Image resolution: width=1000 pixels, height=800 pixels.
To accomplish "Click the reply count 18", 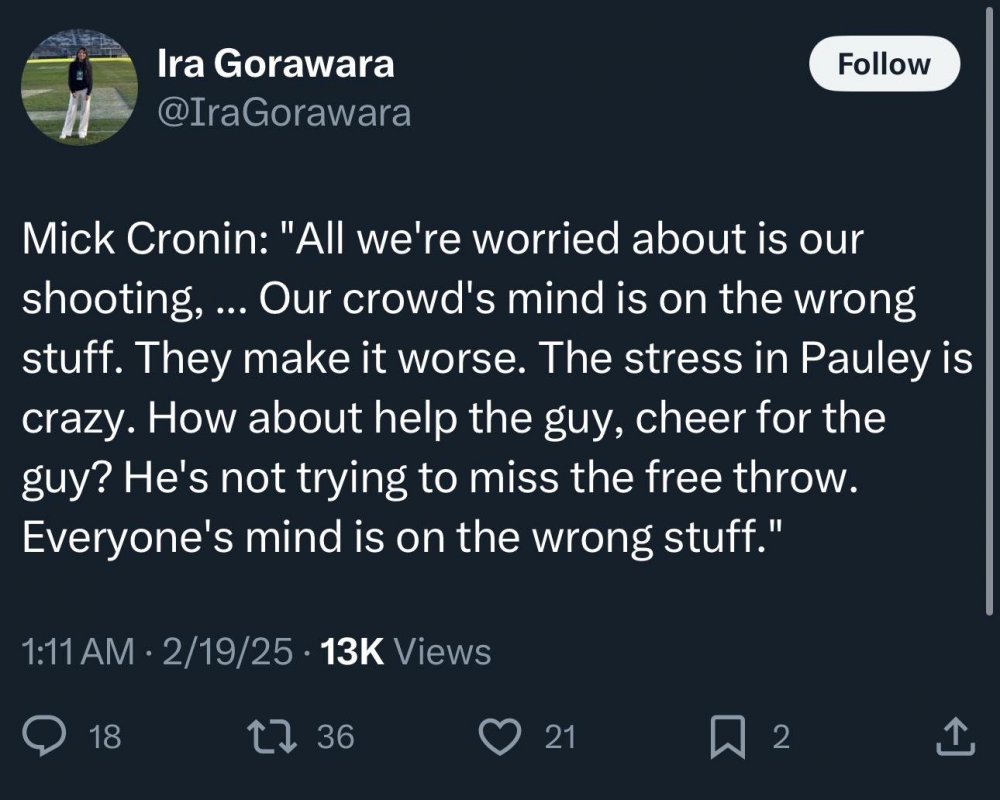I will (105, 738).
